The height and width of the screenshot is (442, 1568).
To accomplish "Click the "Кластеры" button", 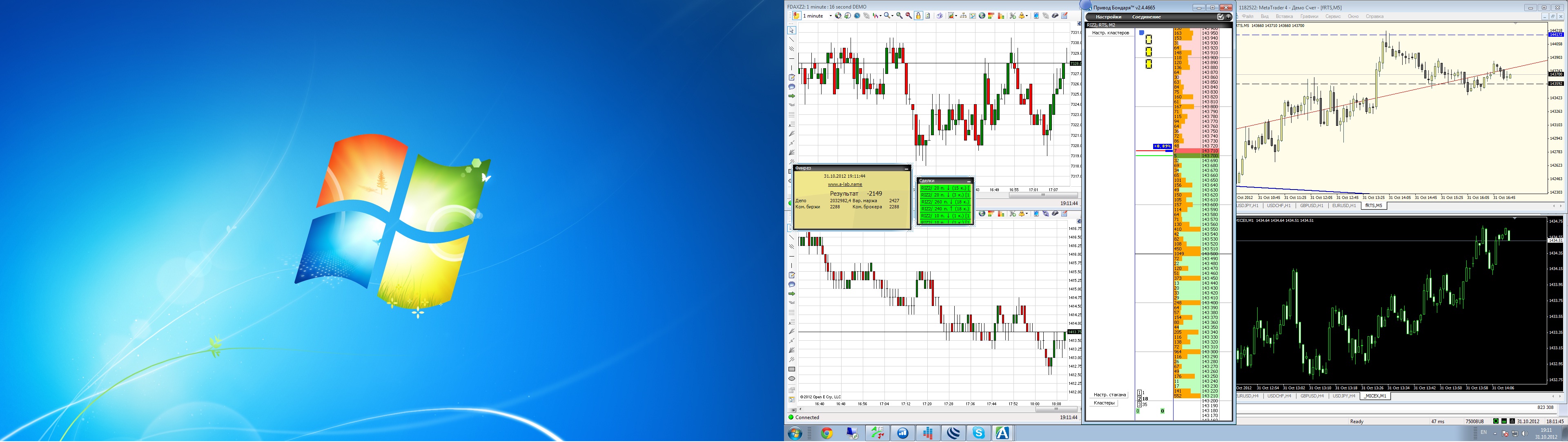I will point(1104,403).
